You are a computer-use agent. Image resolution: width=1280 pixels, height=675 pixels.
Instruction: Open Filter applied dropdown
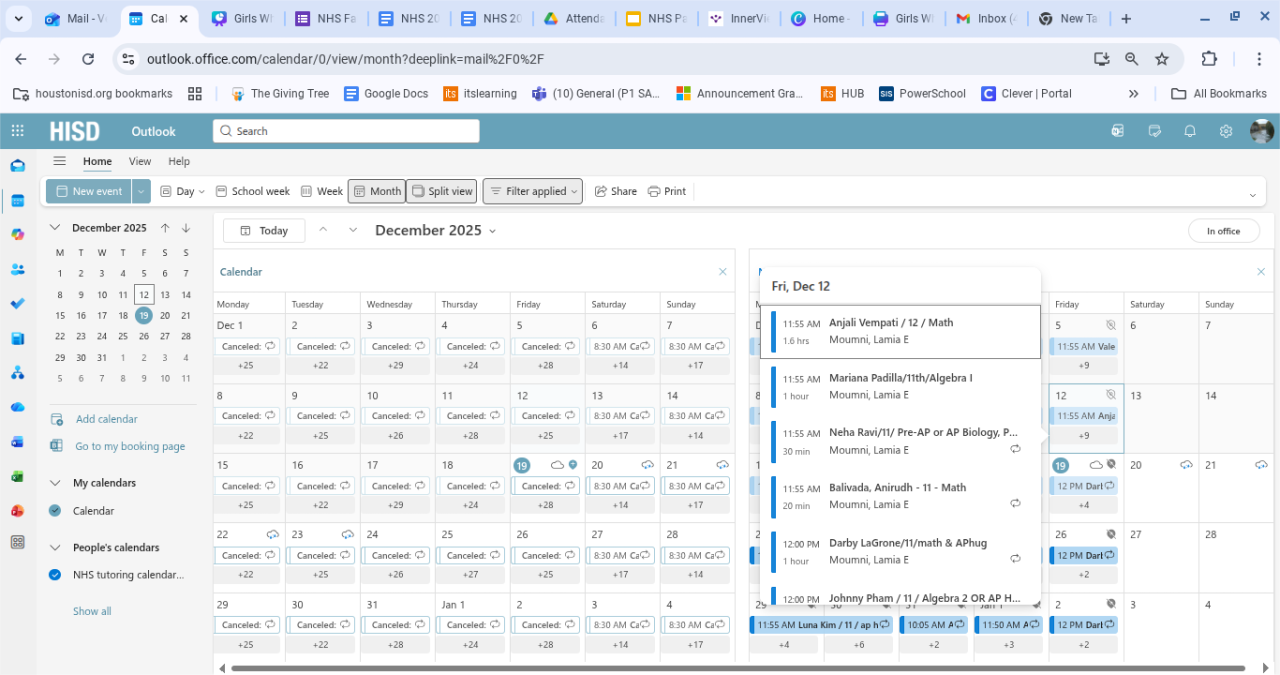[x=533, y=191]
